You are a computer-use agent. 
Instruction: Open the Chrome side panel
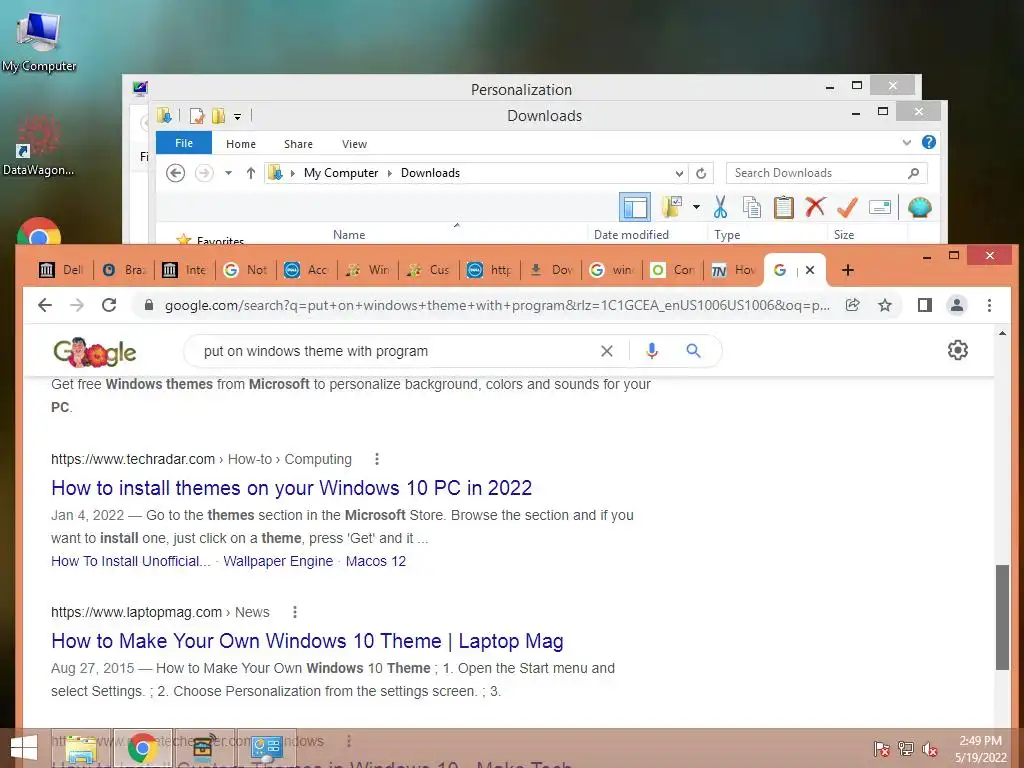coord(925,305)
